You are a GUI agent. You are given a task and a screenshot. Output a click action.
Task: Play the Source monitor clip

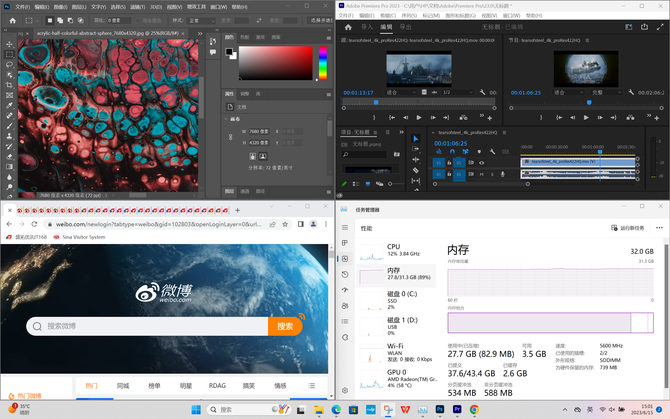(419, 117)
